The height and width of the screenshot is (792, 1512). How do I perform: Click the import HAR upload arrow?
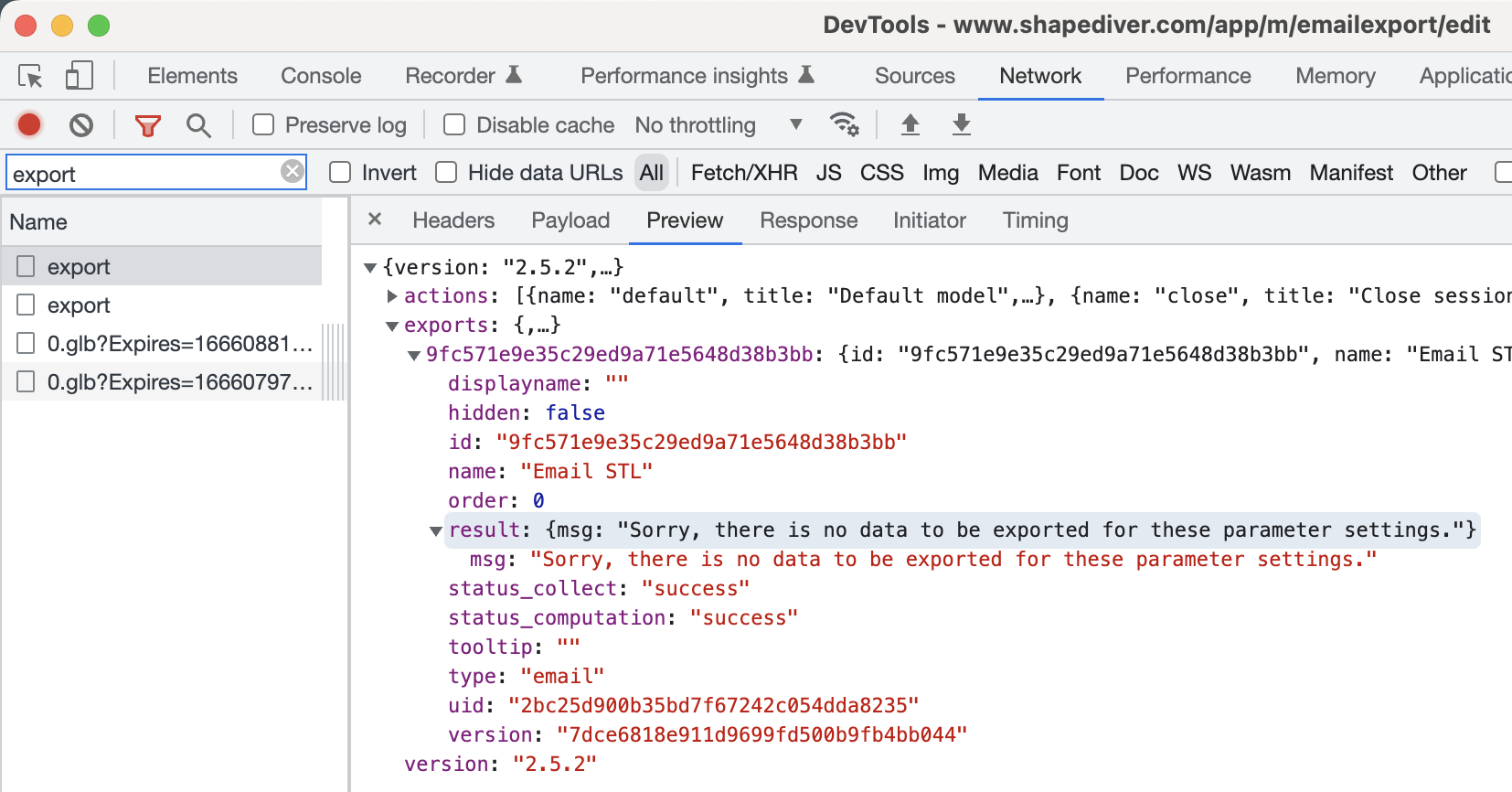pos(910,124)
